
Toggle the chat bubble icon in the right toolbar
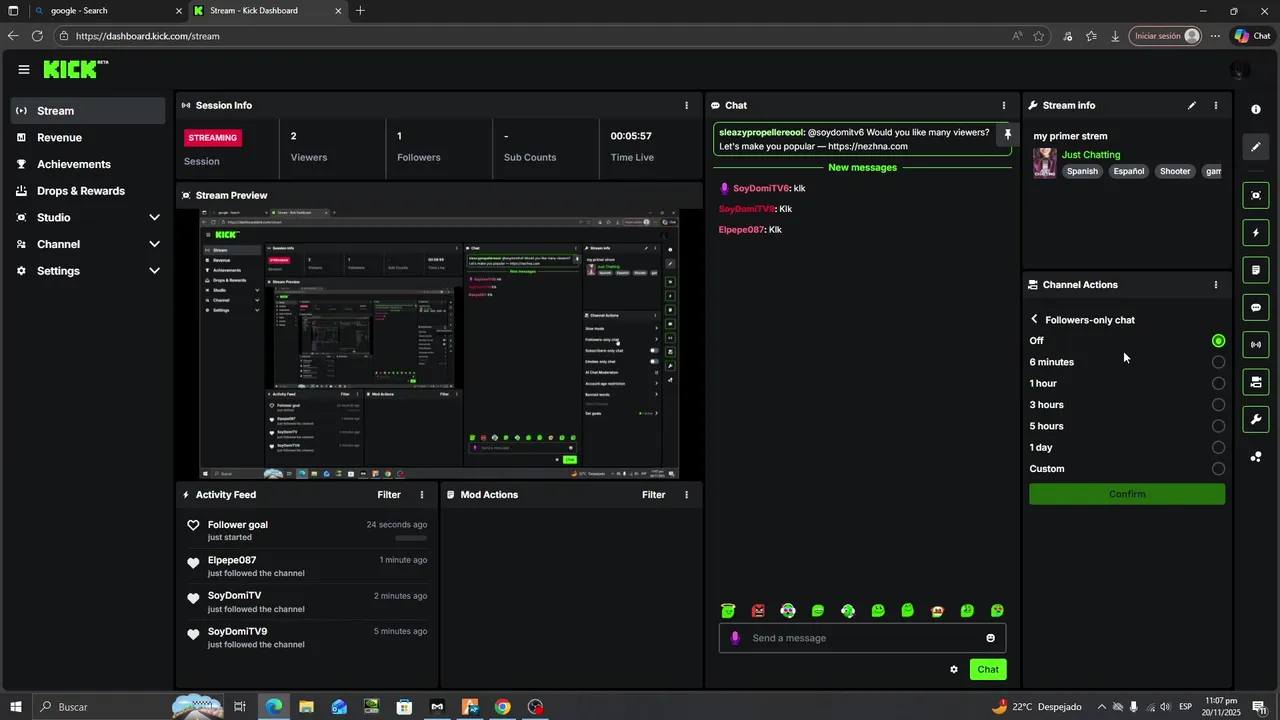click(1256, 307)
